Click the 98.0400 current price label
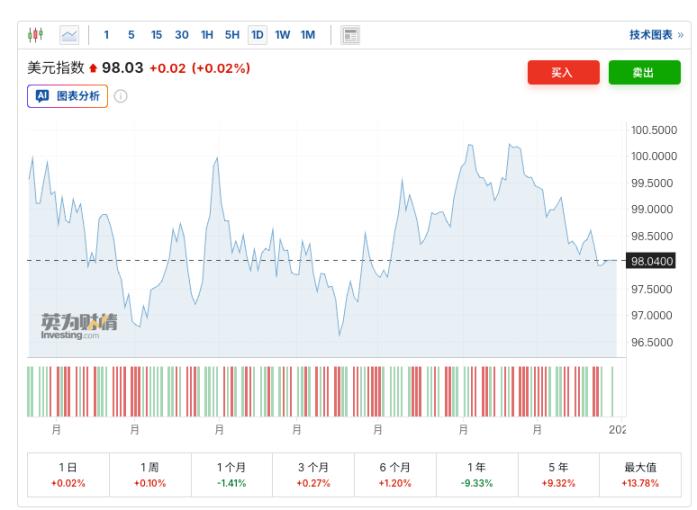This screenshot has width=697, height=510. point(652,261)
